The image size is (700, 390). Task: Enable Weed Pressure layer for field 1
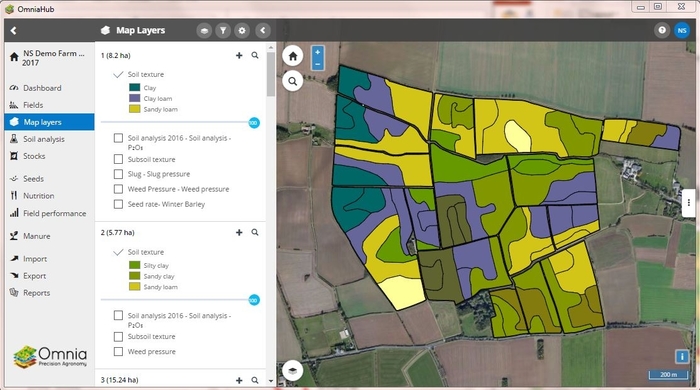[118, 189]
